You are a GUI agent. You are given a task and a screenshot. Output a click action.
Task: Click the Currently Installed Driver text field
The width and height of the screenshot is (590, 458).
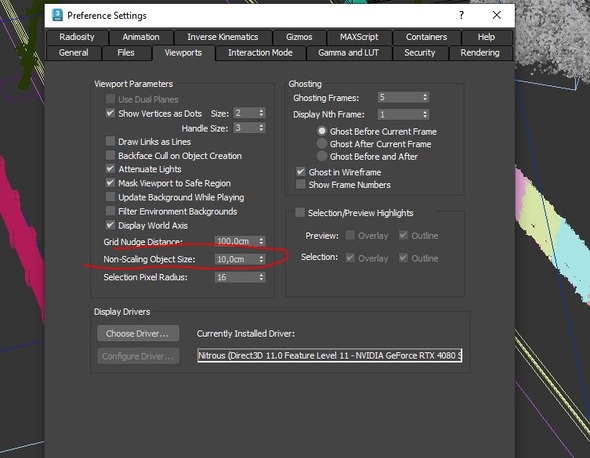[x=330, y=355]
